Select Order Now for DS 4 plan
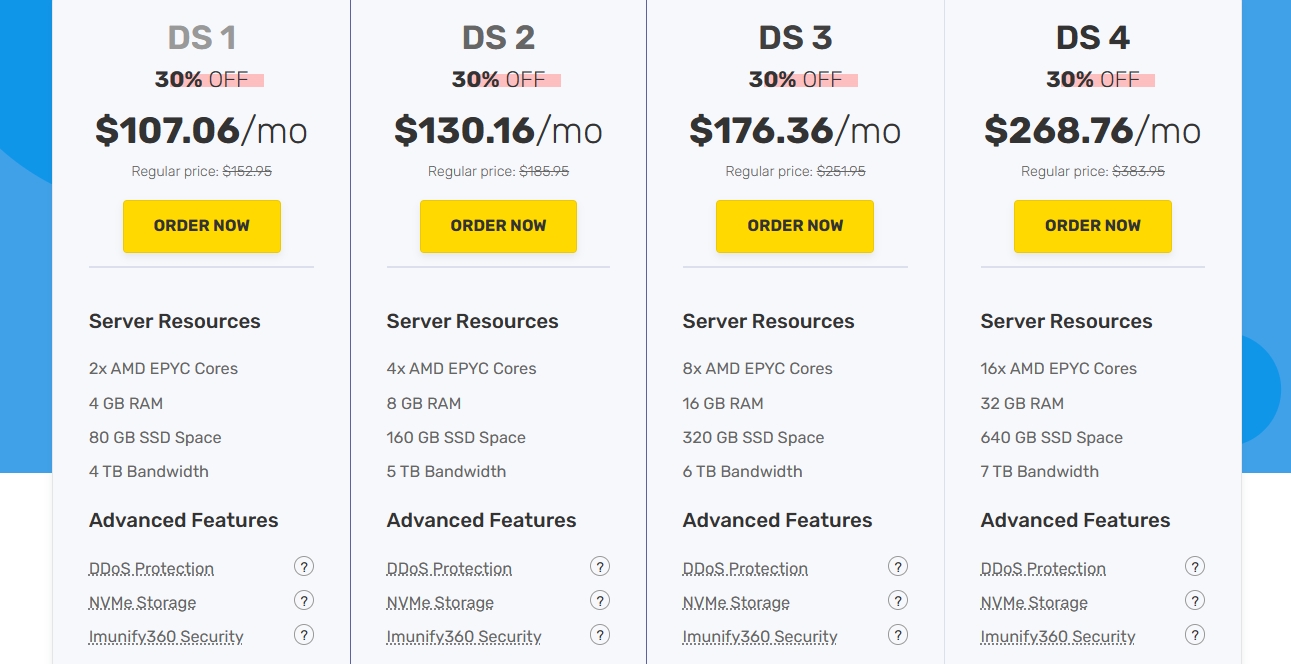1291x664 pixels. click(x=1092, y=226)
